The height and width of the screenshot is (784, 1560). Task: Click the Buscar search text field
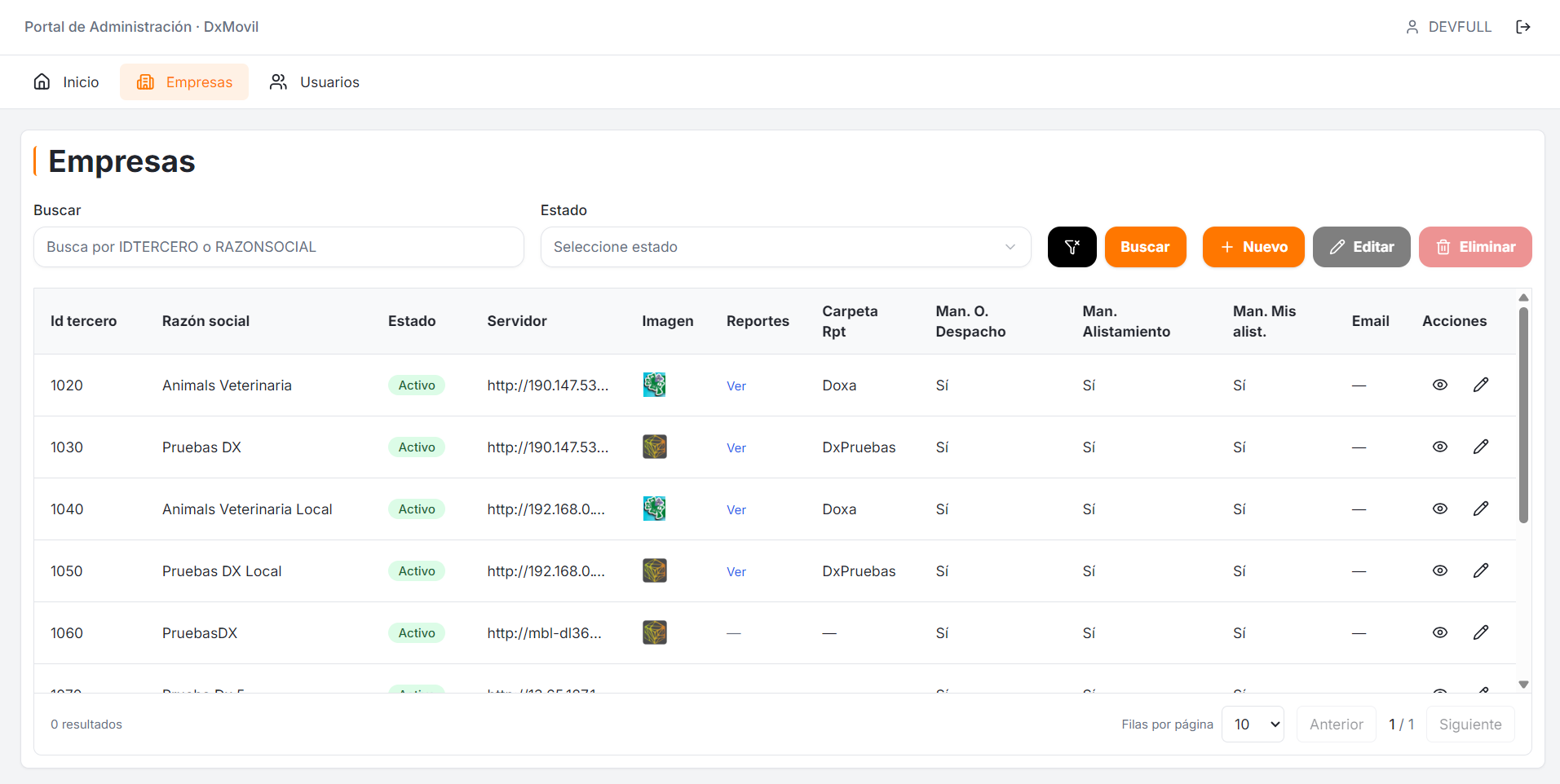point(279,247)
